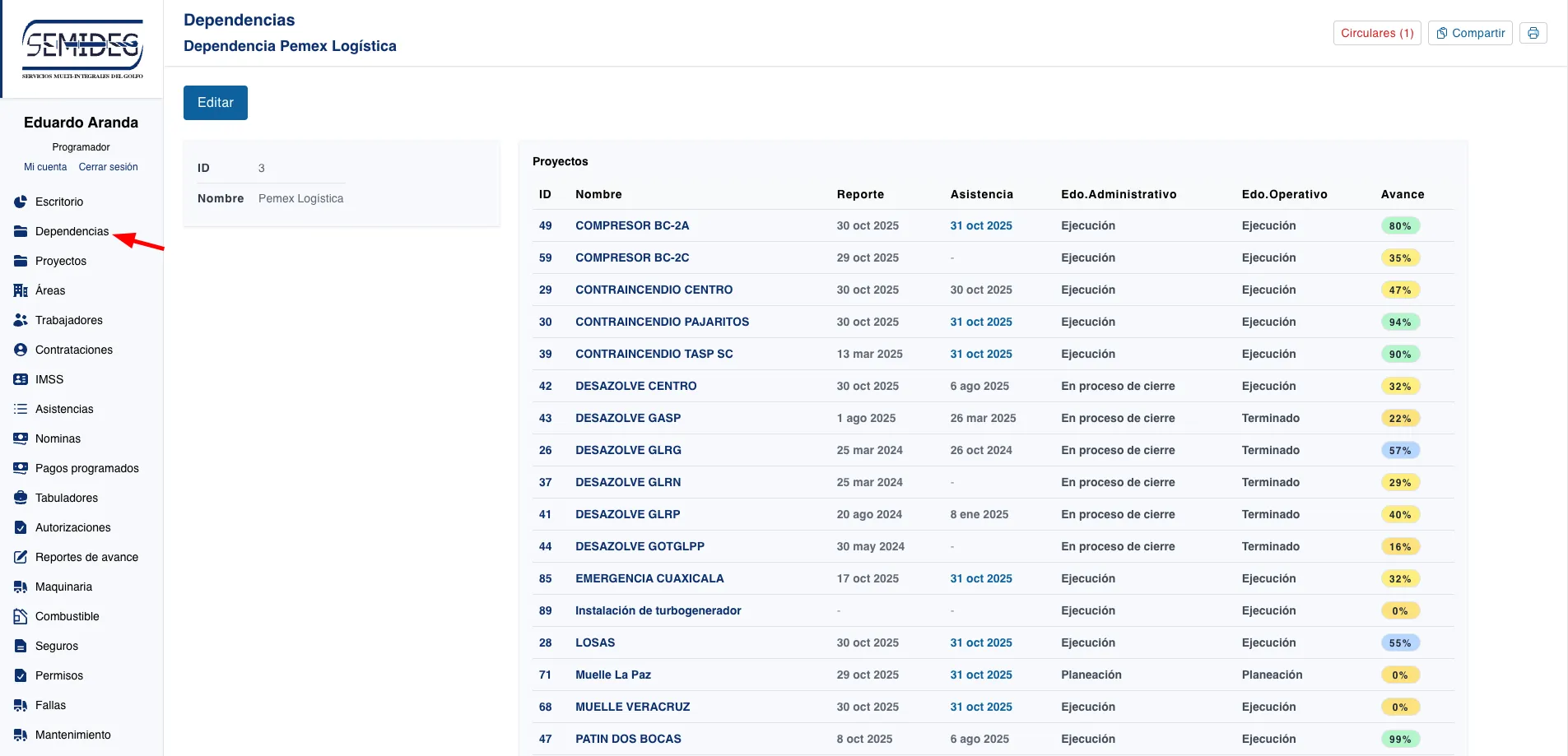The height and width of the screenshot is (756, 1568).
Task: Click the printer icon button
Action: point(1533,33)
